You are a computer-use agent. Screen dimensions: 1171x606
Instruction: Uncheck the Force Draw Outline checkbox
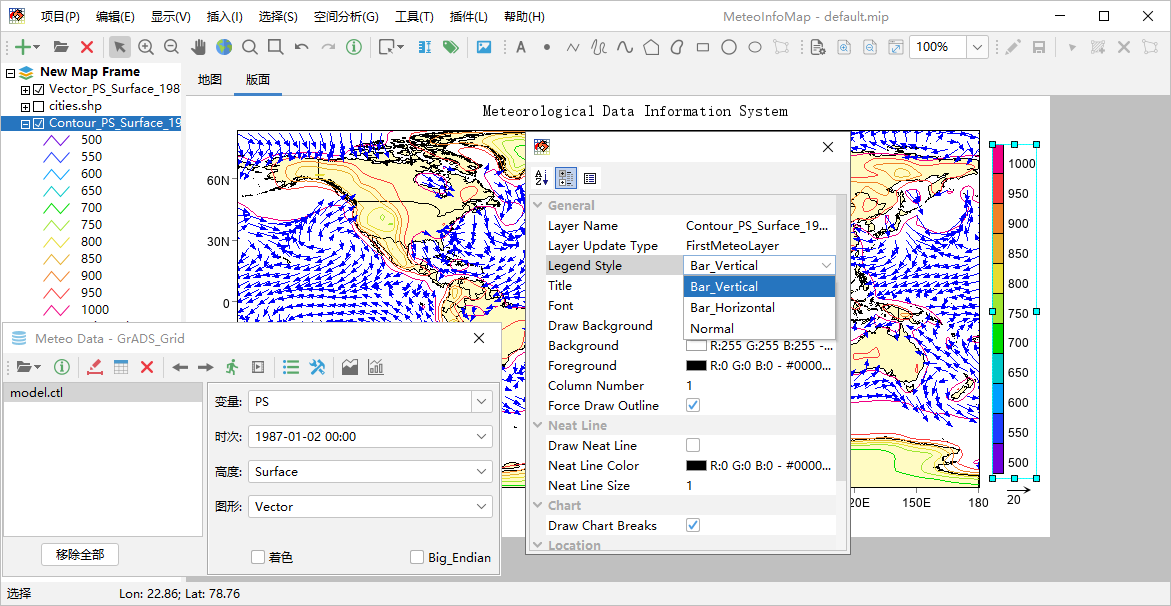(x=693, y=405)
